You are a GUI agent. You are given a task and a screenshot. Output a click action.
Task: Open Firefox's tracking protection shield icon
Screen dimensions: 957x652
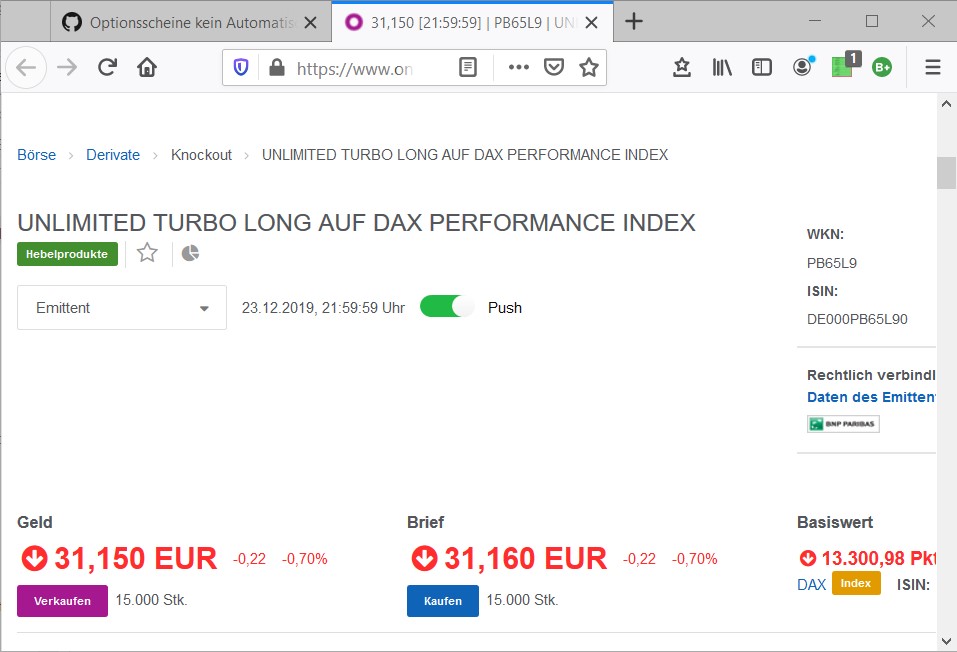point(240,66)
